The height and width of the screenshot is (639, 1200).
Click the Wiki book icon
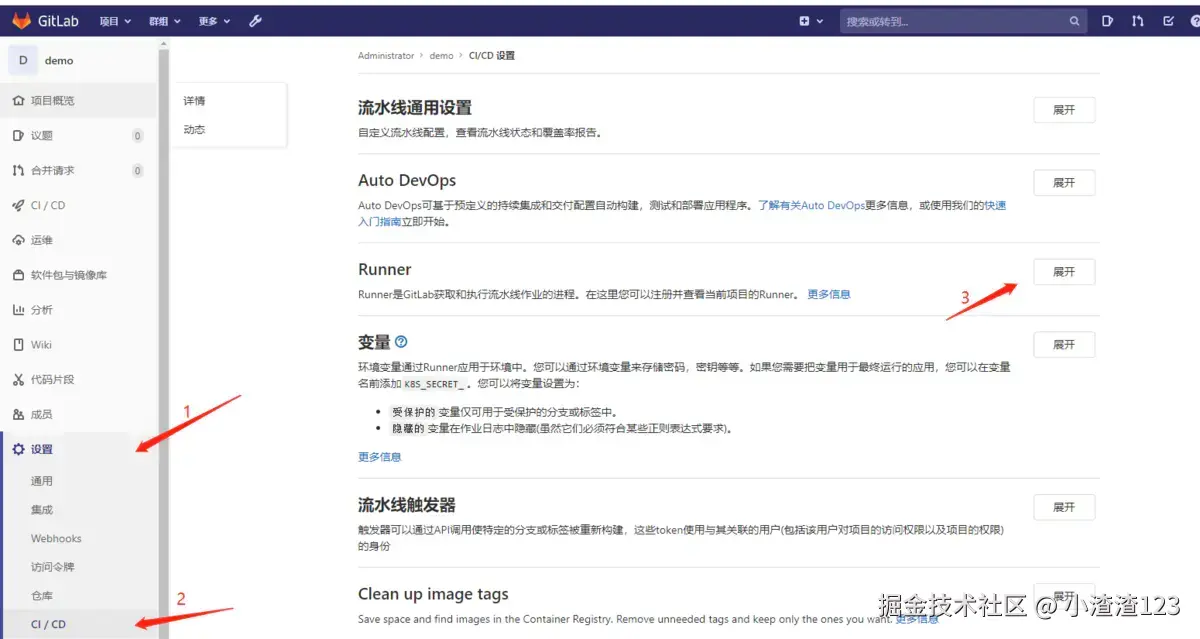click(18, 345)
